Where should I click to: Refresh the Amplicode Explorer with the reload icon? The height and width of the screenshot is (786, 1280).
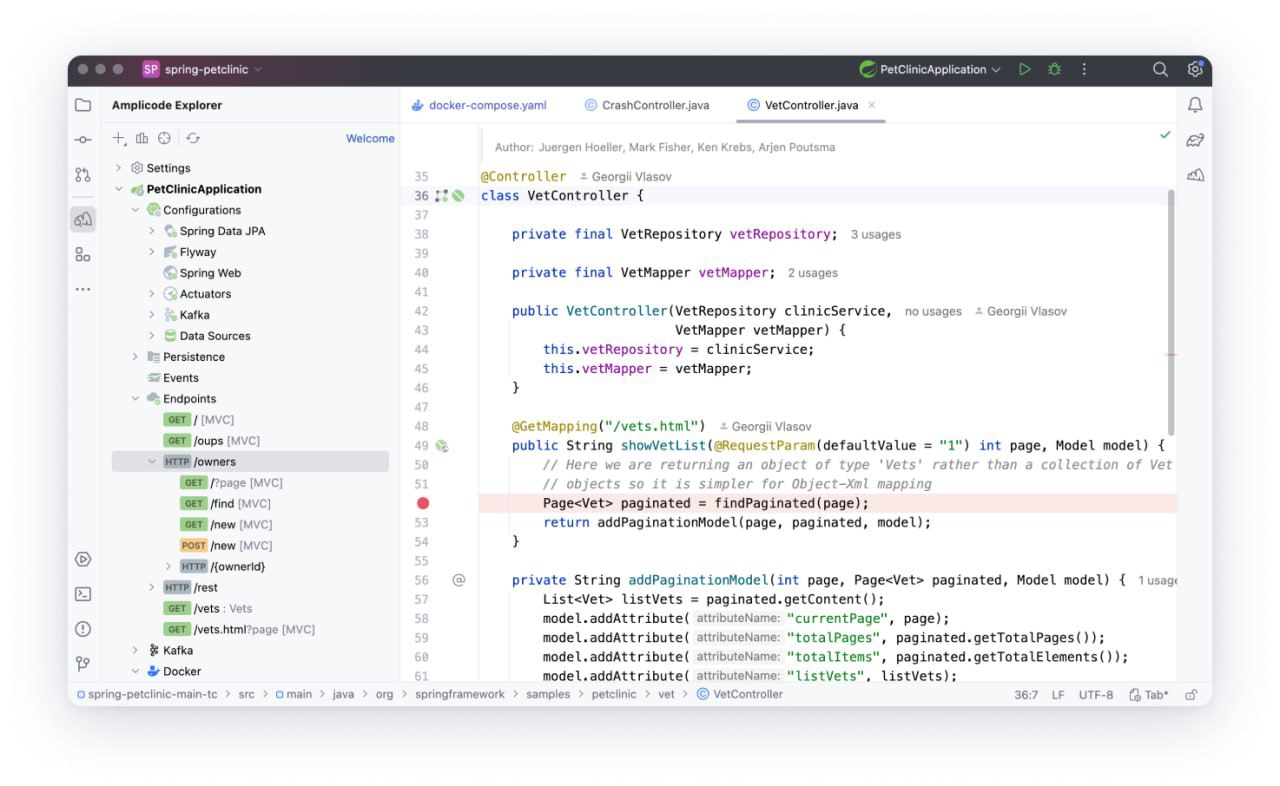click(193, 138)
